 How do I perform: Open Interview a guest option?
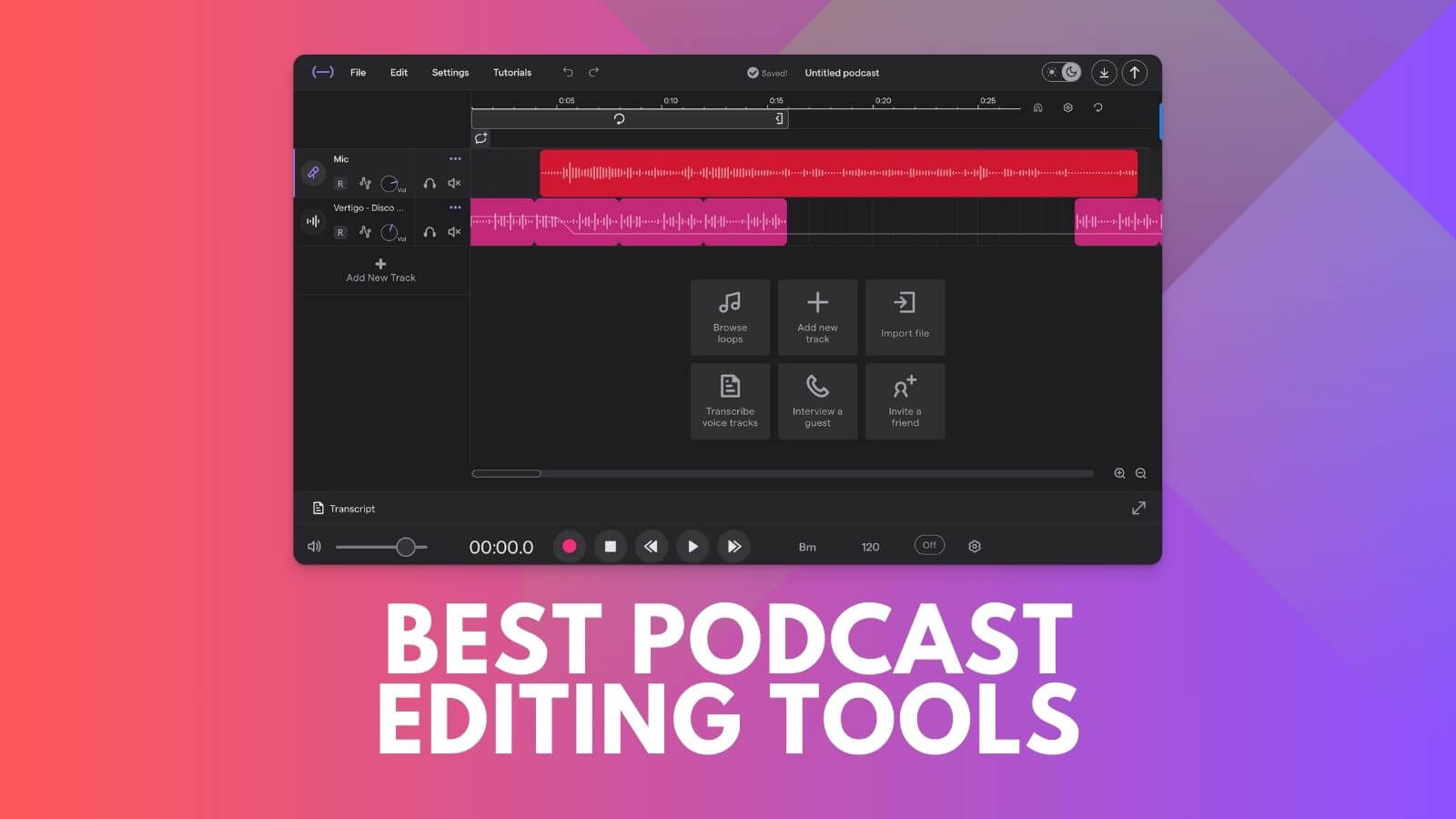click(x=817, y=401)
